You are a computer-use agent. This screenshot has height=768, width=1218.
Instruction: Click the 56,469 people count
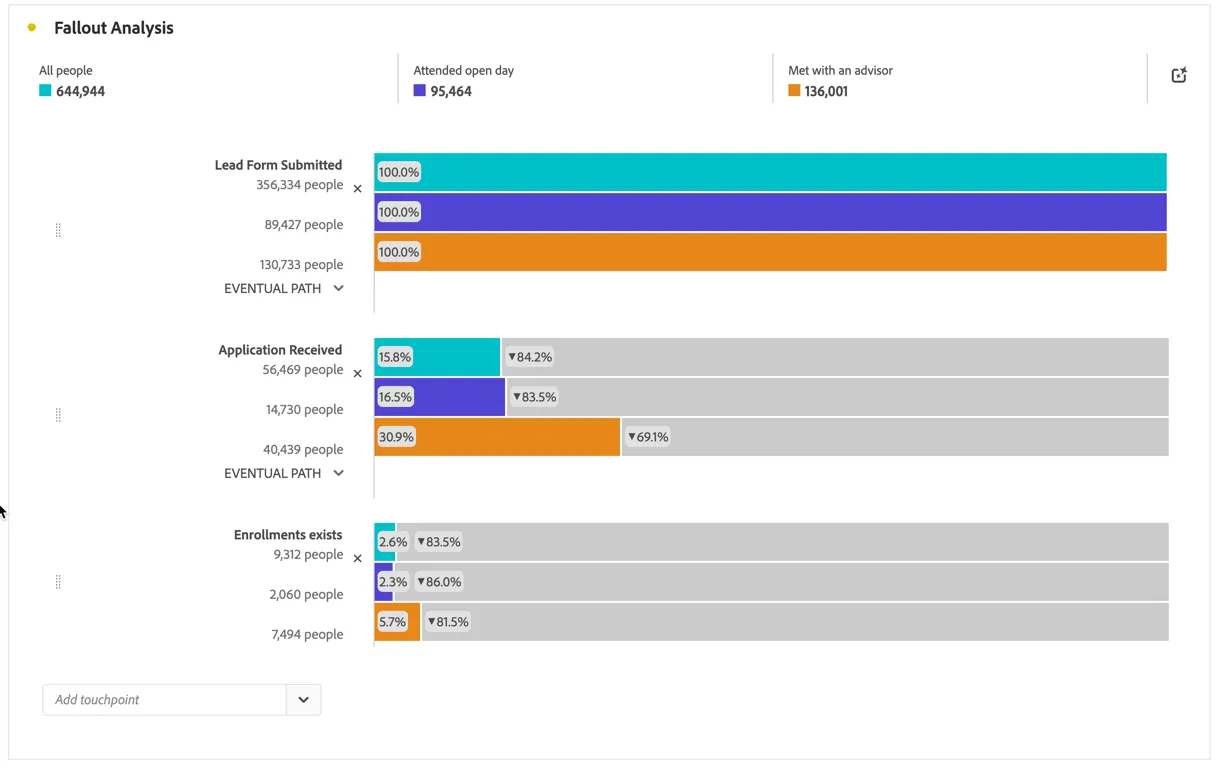(x=303, y=370)
